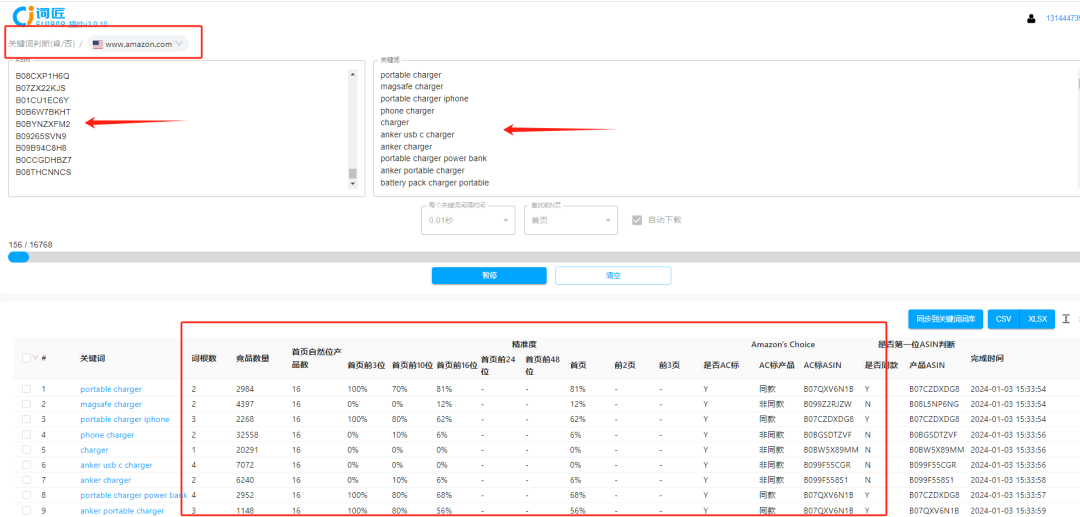
Task: Check the row 2 magsafe charger checkbox
Action: tap(26, 404)
